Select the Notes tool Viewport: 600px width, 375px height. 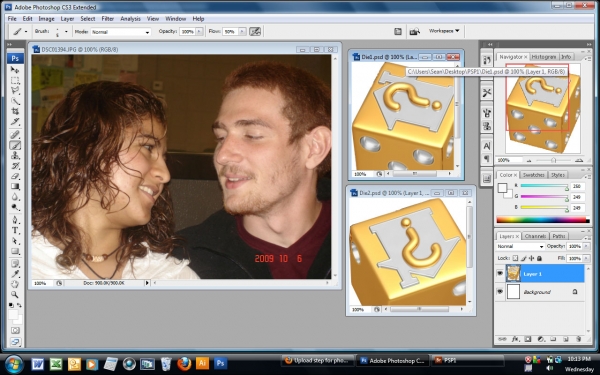pyautogui.click(x=15, y=264)
